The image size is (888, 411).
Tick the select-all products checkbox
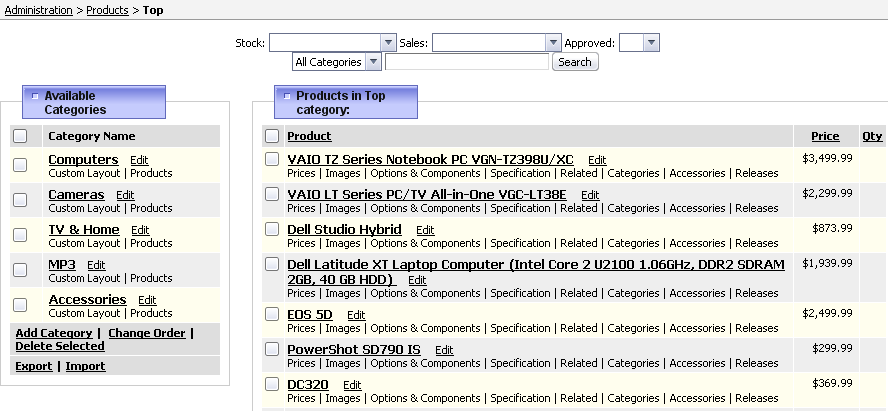(x=272, y=136)
